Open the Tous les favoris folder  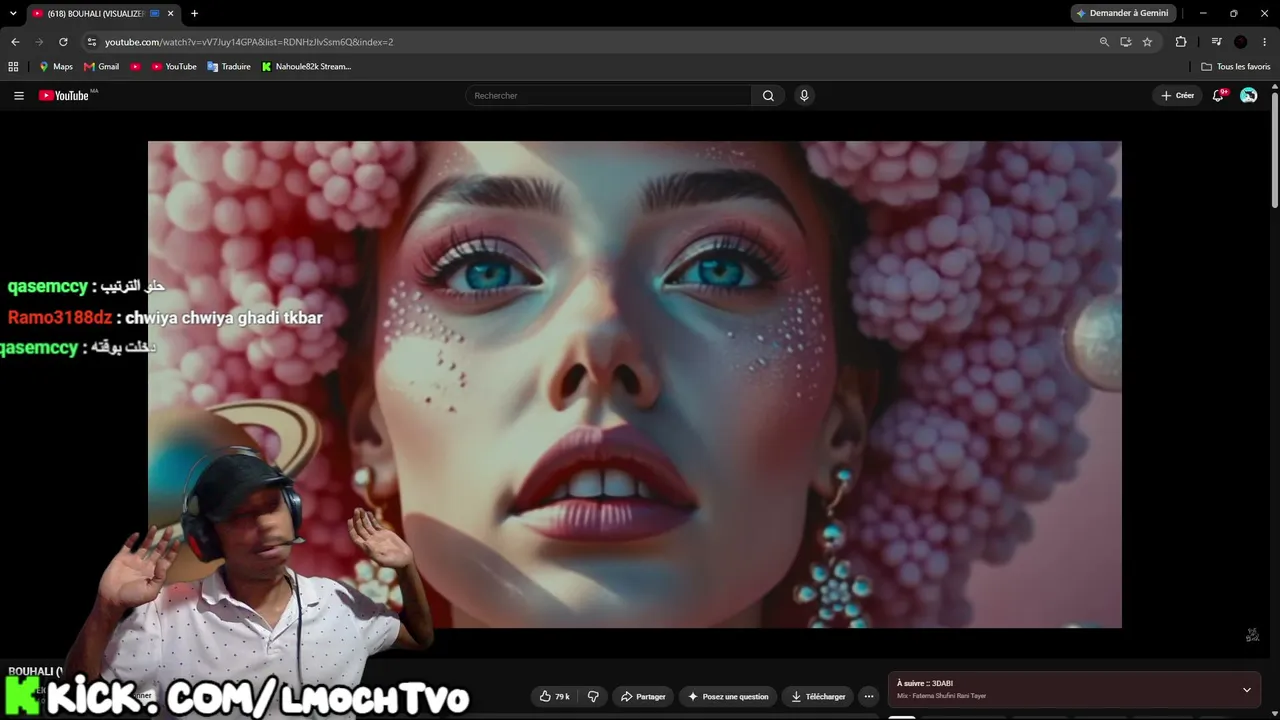1235,66
